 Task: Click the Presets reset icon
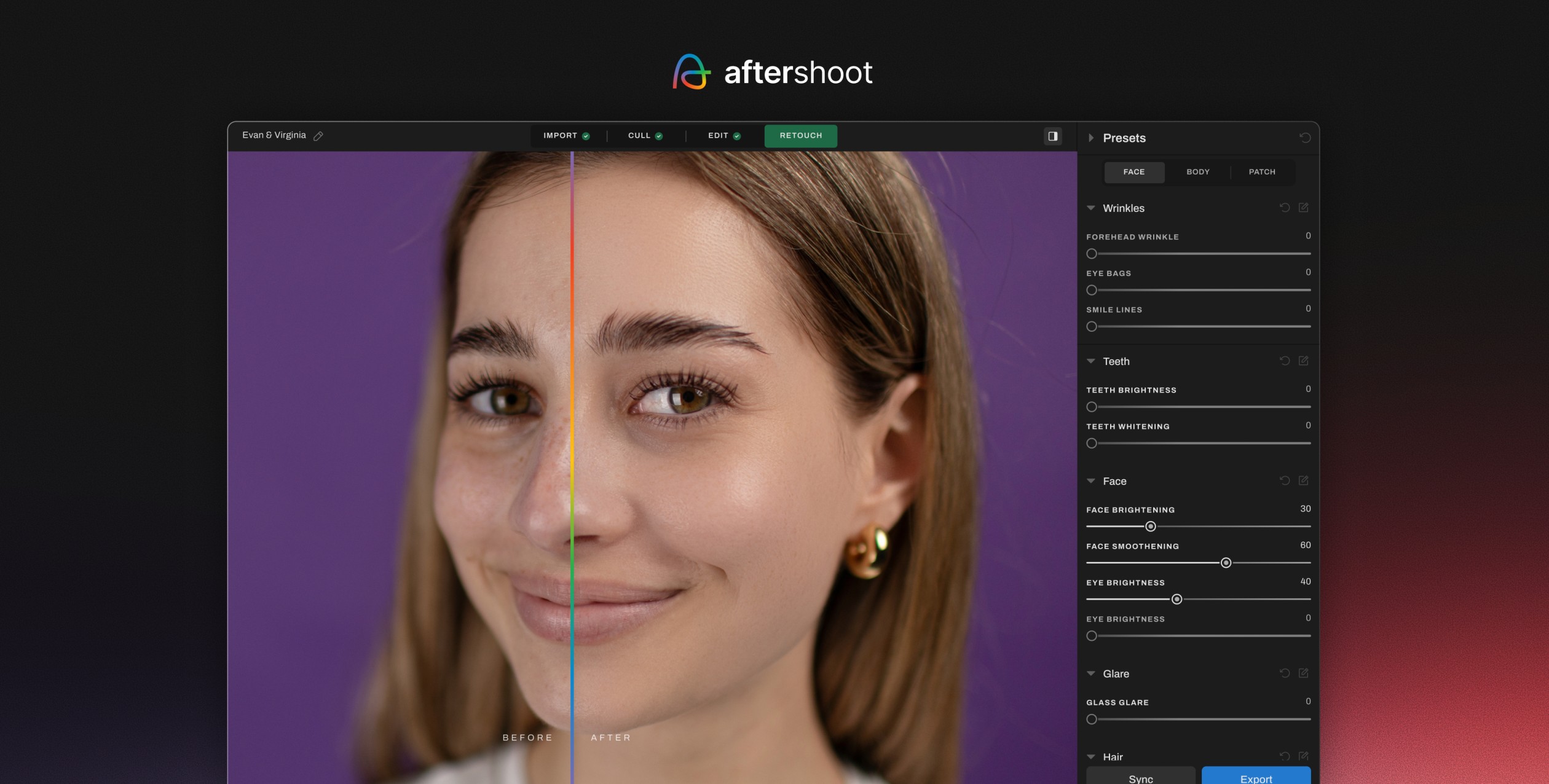1304,138
